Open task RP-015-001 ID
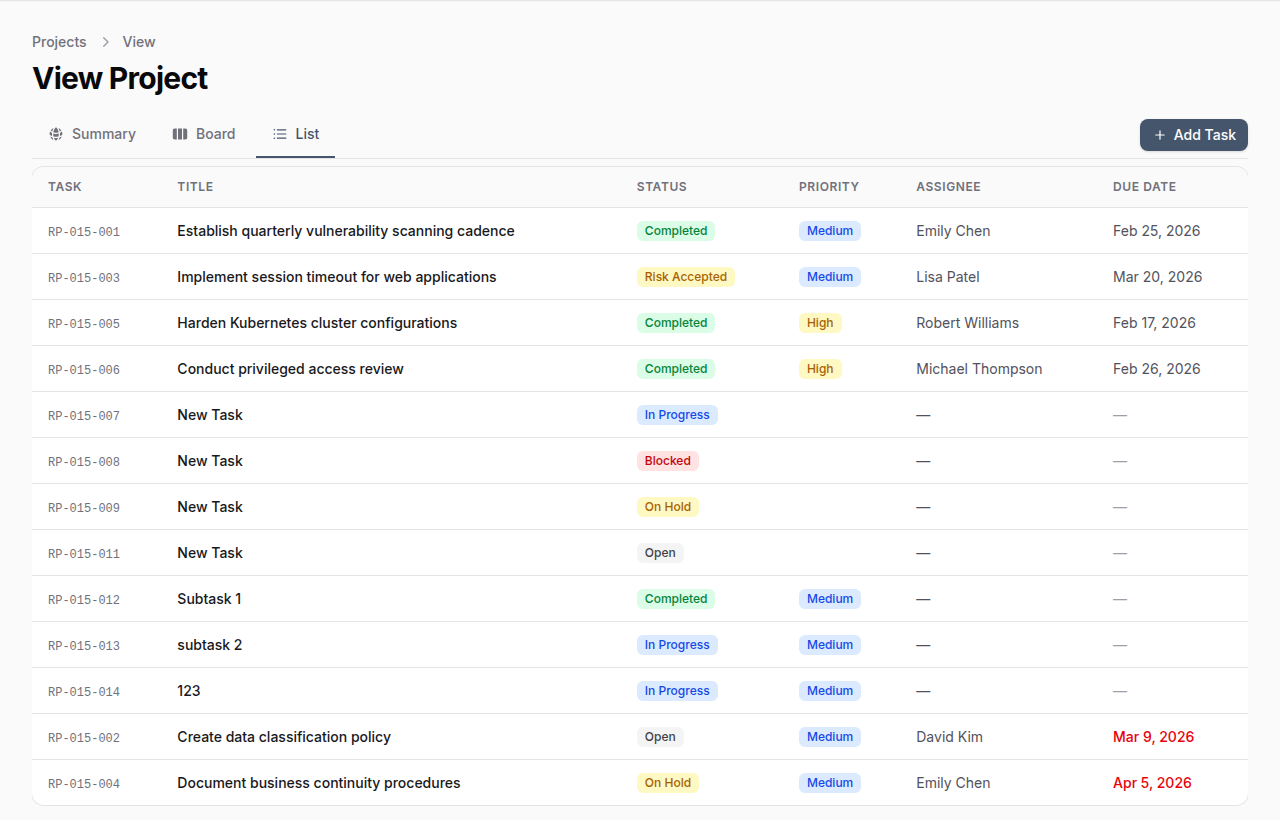The image size is (1280, 820). tap(84, 232)
